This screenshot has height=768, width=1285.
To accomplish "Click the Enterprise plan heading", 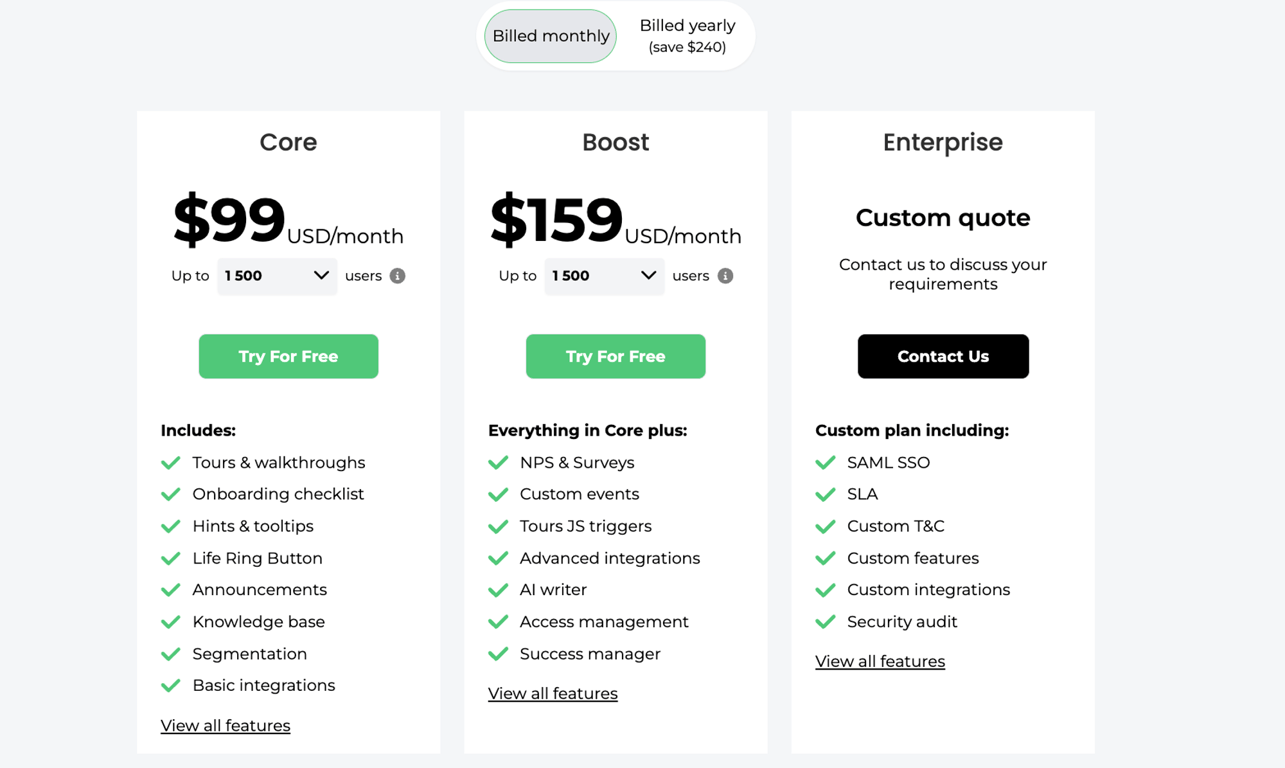I will tap(942, 142).
